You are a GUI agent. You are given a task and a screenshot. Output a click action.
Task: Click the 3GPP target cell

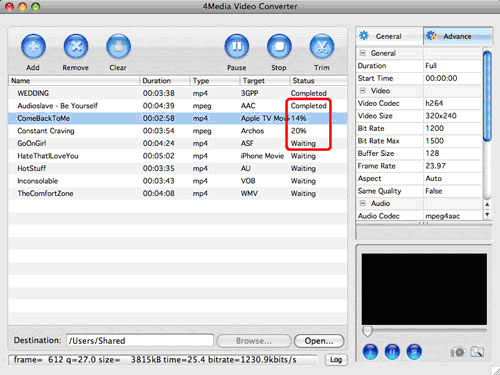tap(249, 93)
